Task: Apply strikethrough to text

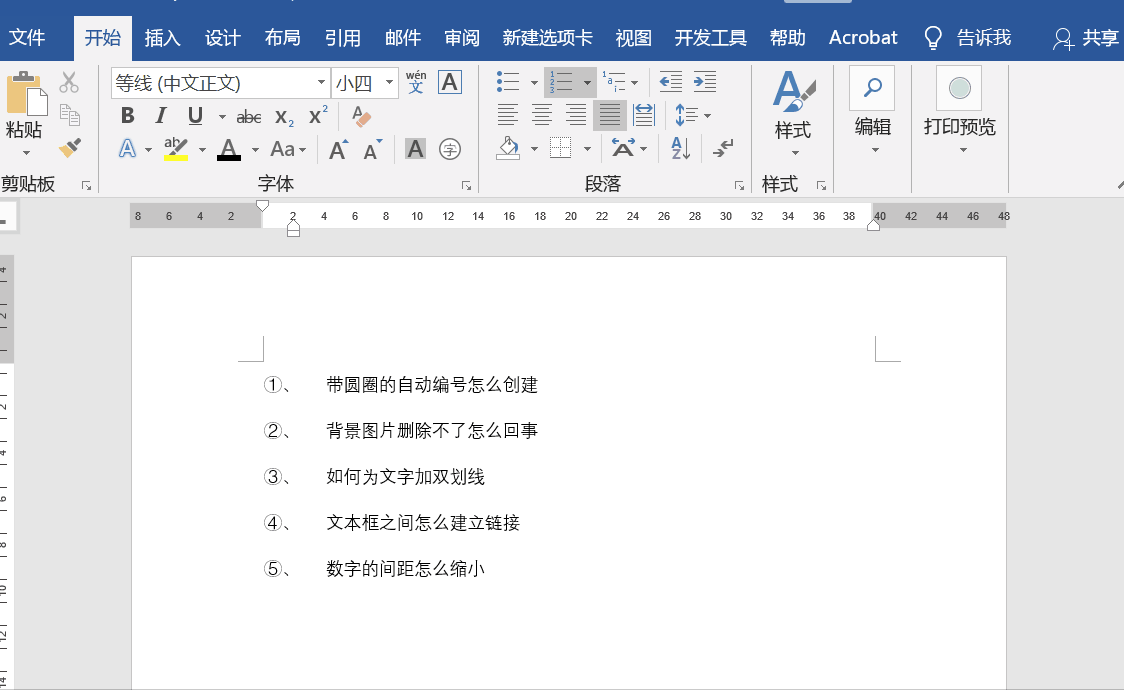Action: tap(248, 115)
